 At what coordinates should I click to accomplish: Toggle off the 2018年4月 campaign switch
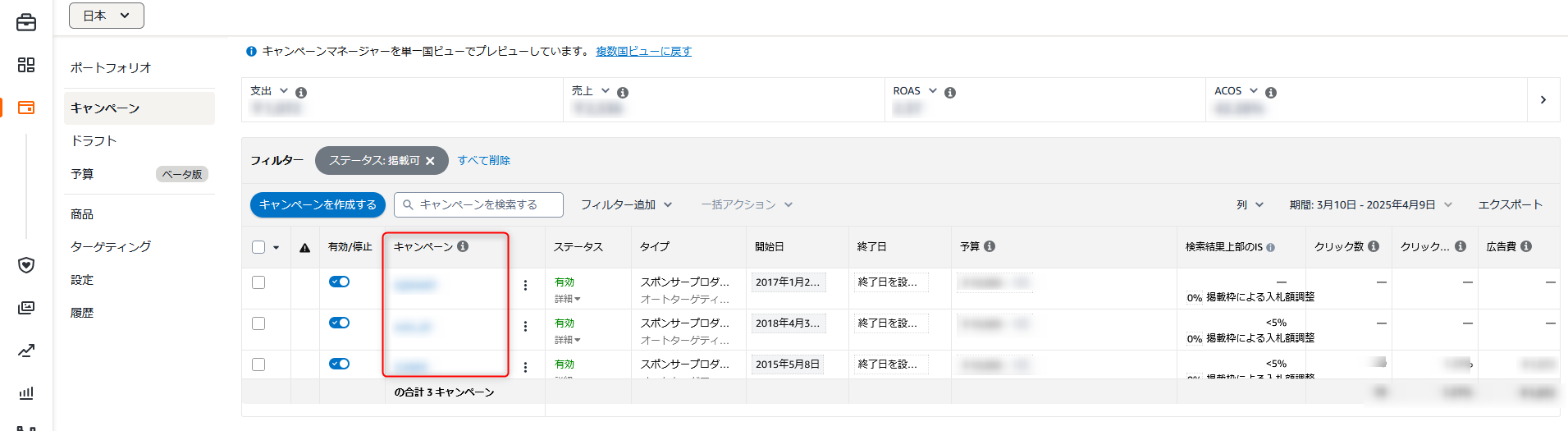340,323
